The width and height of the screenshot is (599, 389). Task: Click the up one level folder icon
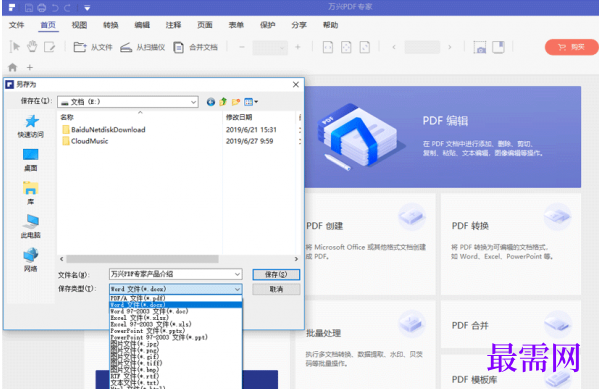tap(223, 102)
